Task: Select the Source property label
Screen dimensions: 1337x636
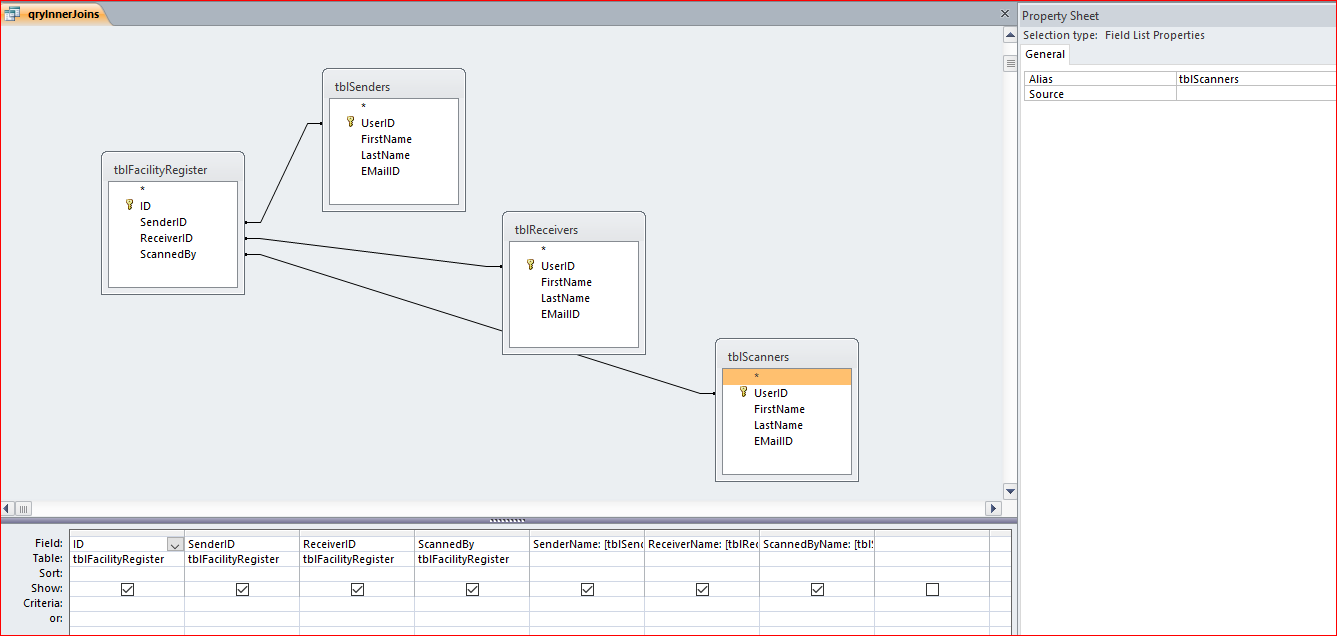Action: 1046,93
